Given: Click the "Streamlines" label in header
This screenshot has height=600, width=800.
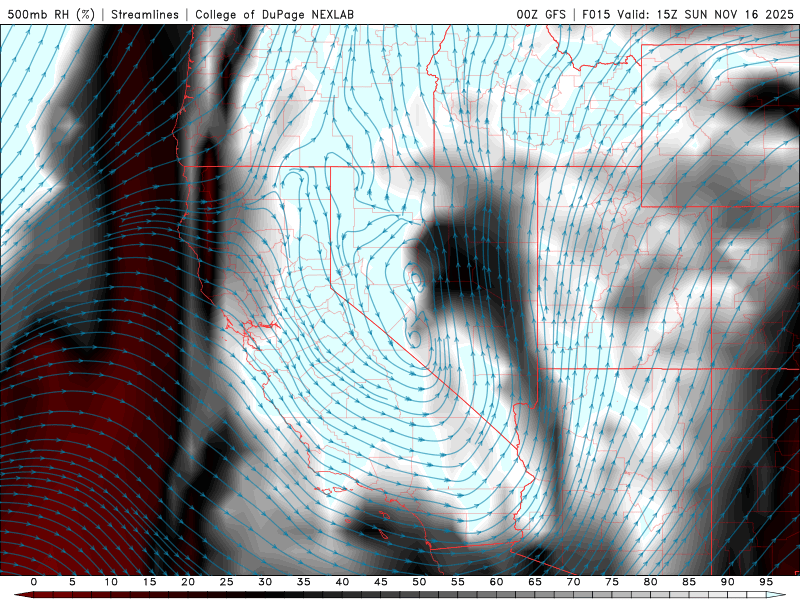Looking at the screenshot, I should [x=145, y=14].
